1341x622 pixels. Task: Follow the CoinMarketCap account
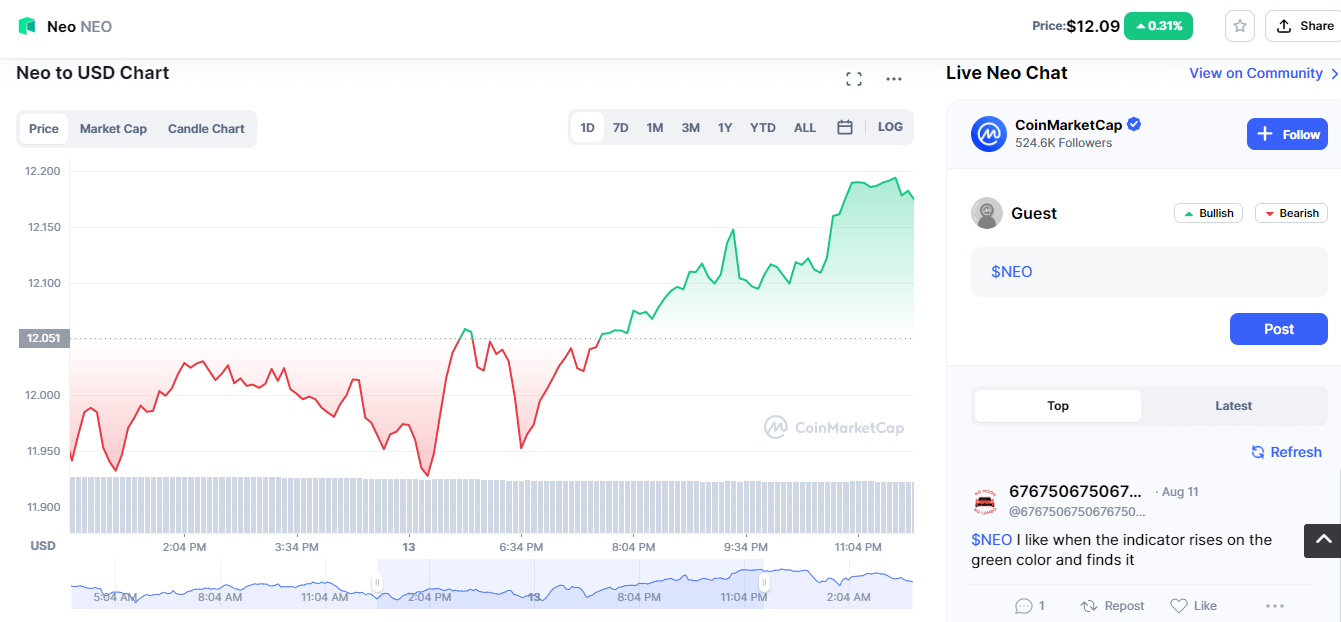tap(1287, 134)
